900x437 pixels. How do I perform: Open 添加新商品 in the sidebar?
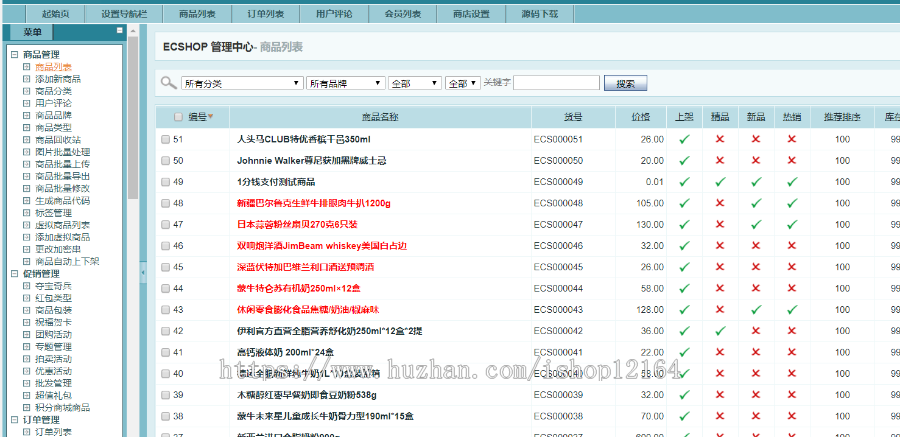coord(58,79)
